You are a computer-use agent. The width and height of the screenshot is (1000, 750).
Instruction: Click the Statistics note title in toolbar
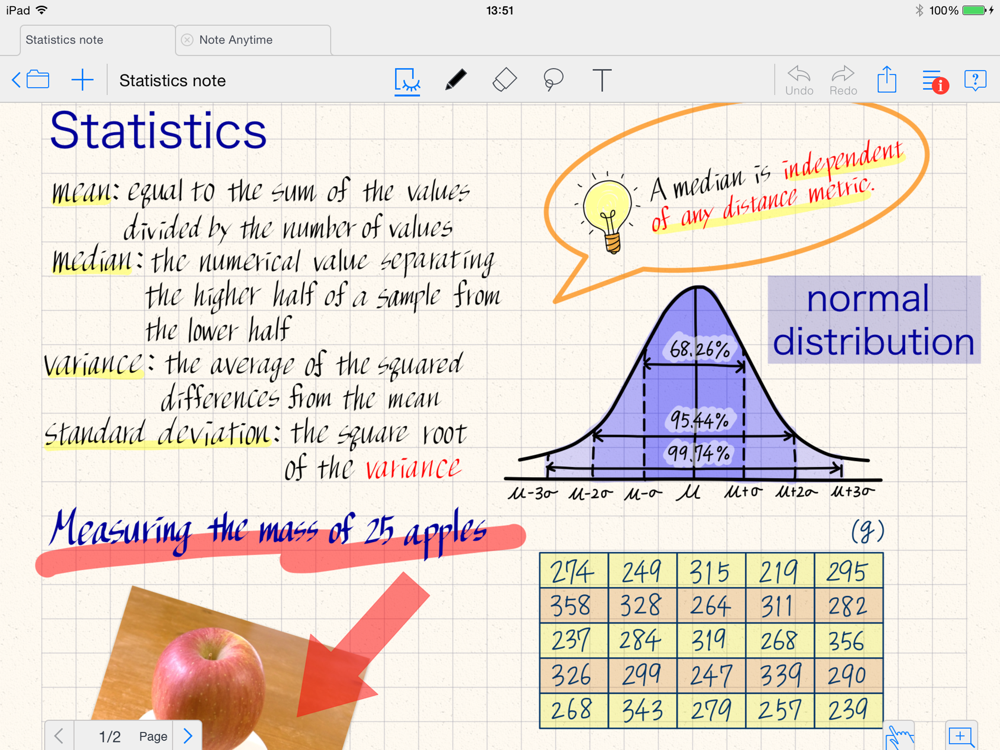172,80
